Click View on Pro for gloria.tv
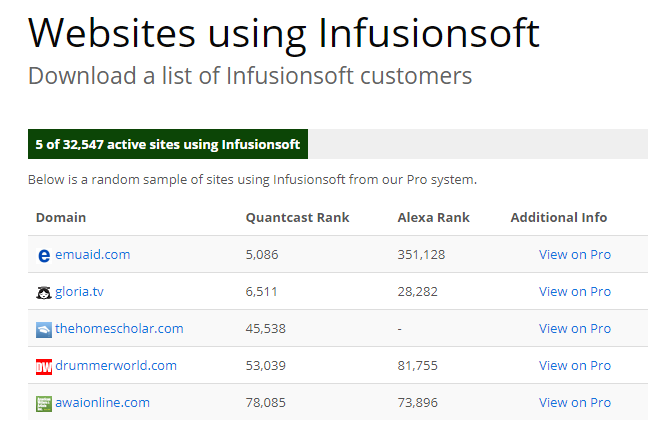 coord(575,291)
